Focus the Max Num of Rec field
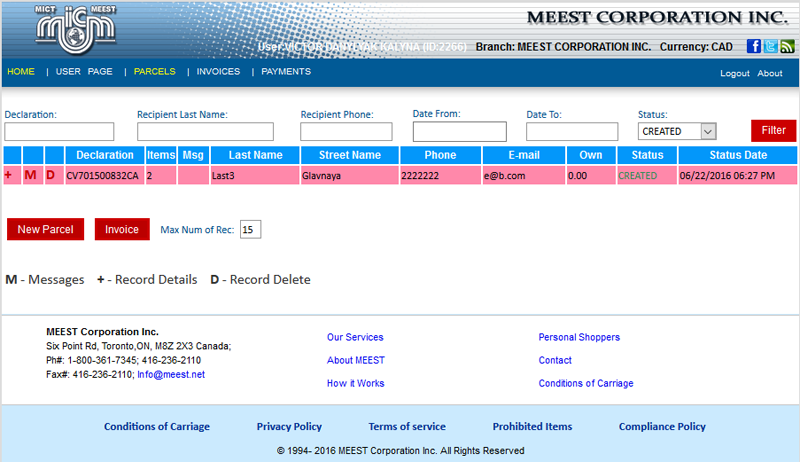This screenshot has width=800, height=462. point(251,229)
